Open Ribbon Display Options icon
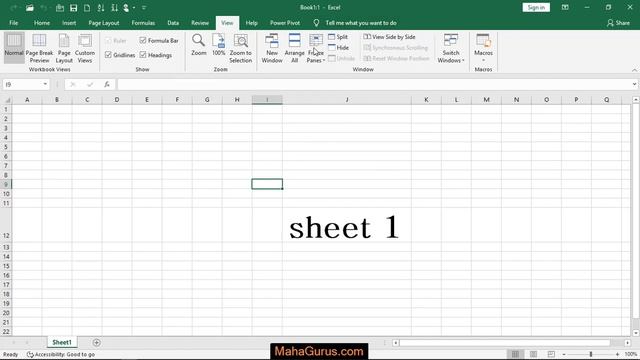 point(565,8)
